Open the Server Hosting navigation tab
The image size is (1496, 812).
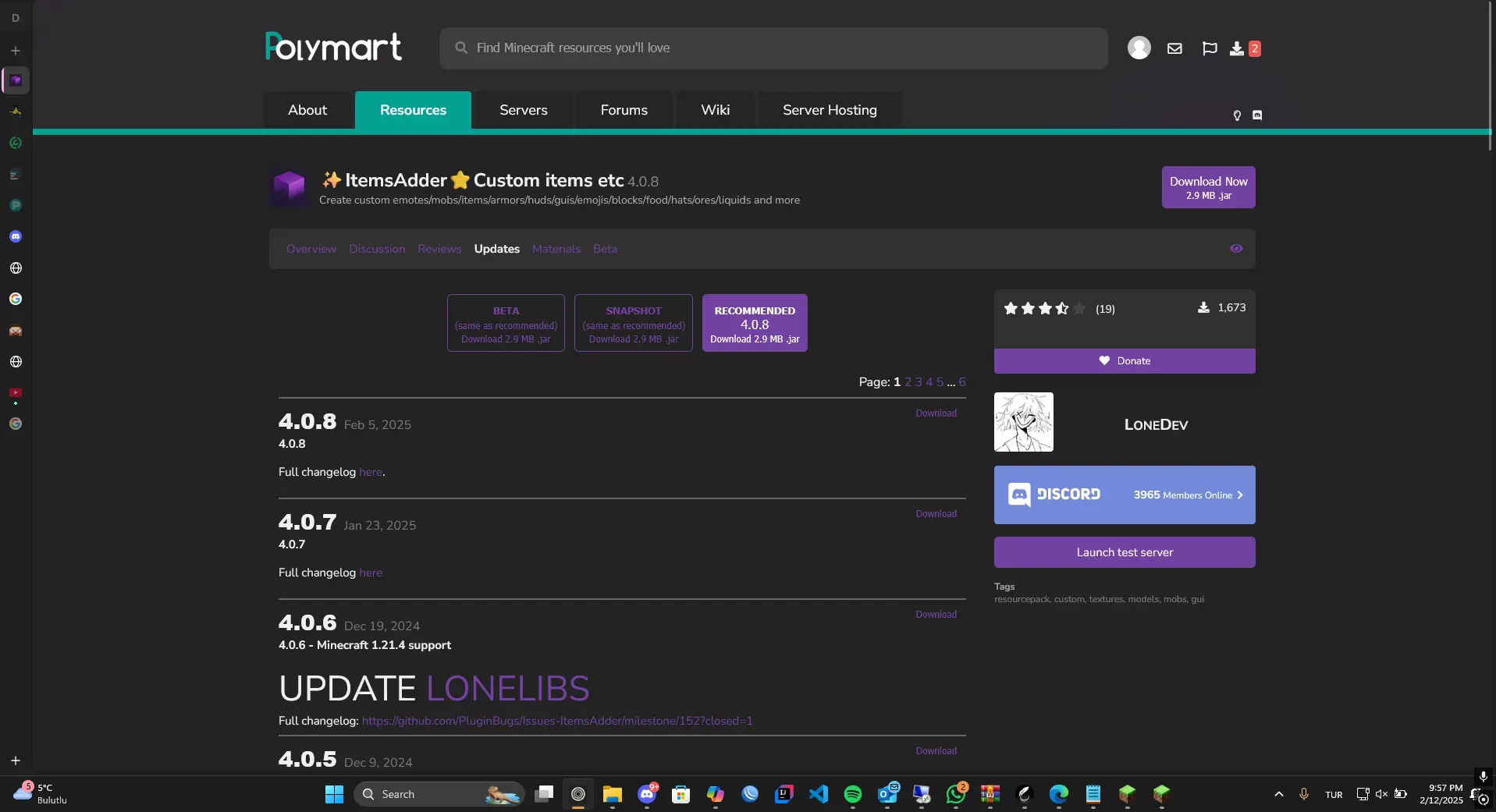(830, 110)
